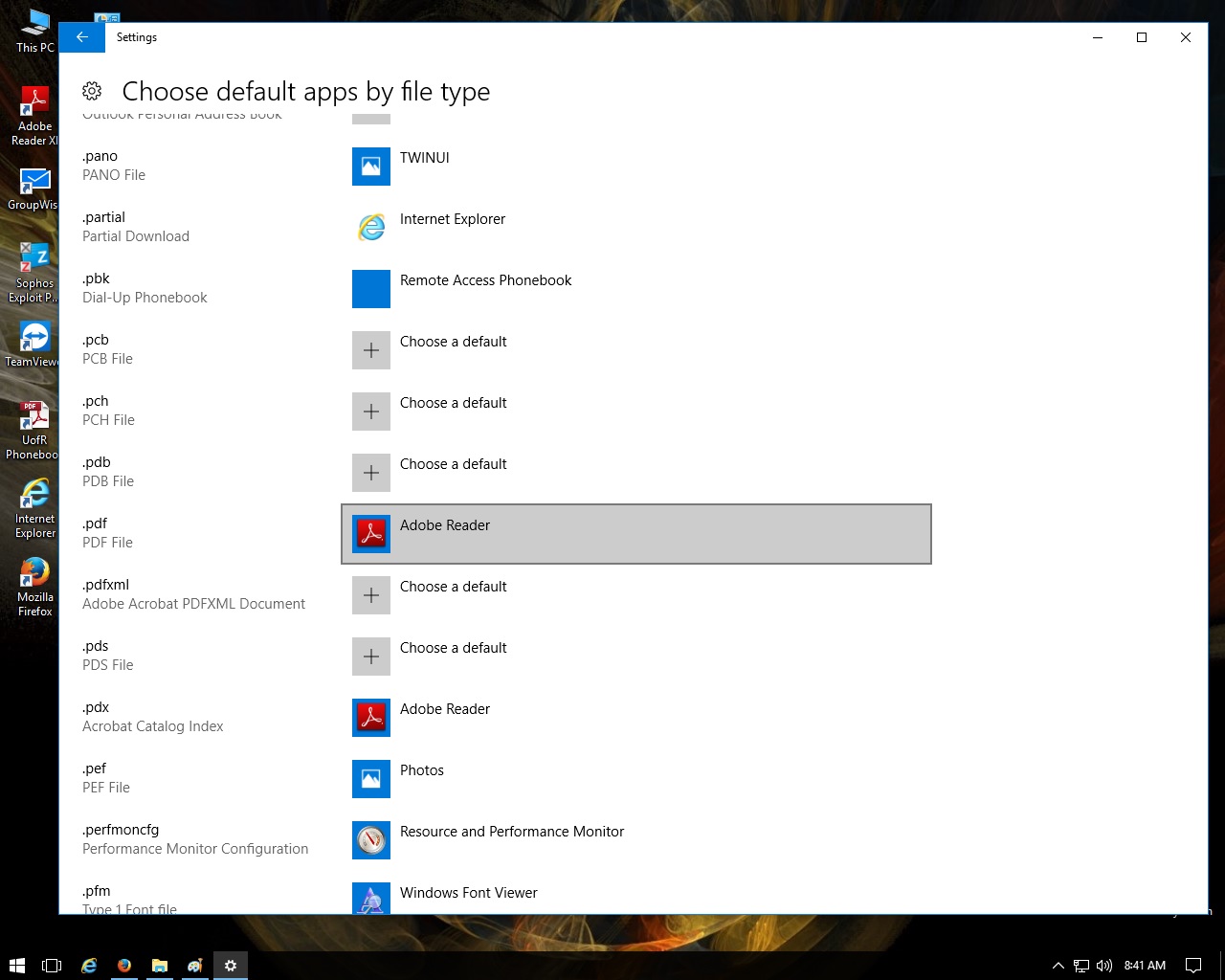1225x980 pixels.
Task: Open Task View in the taskbar
Action: point(52,966)
